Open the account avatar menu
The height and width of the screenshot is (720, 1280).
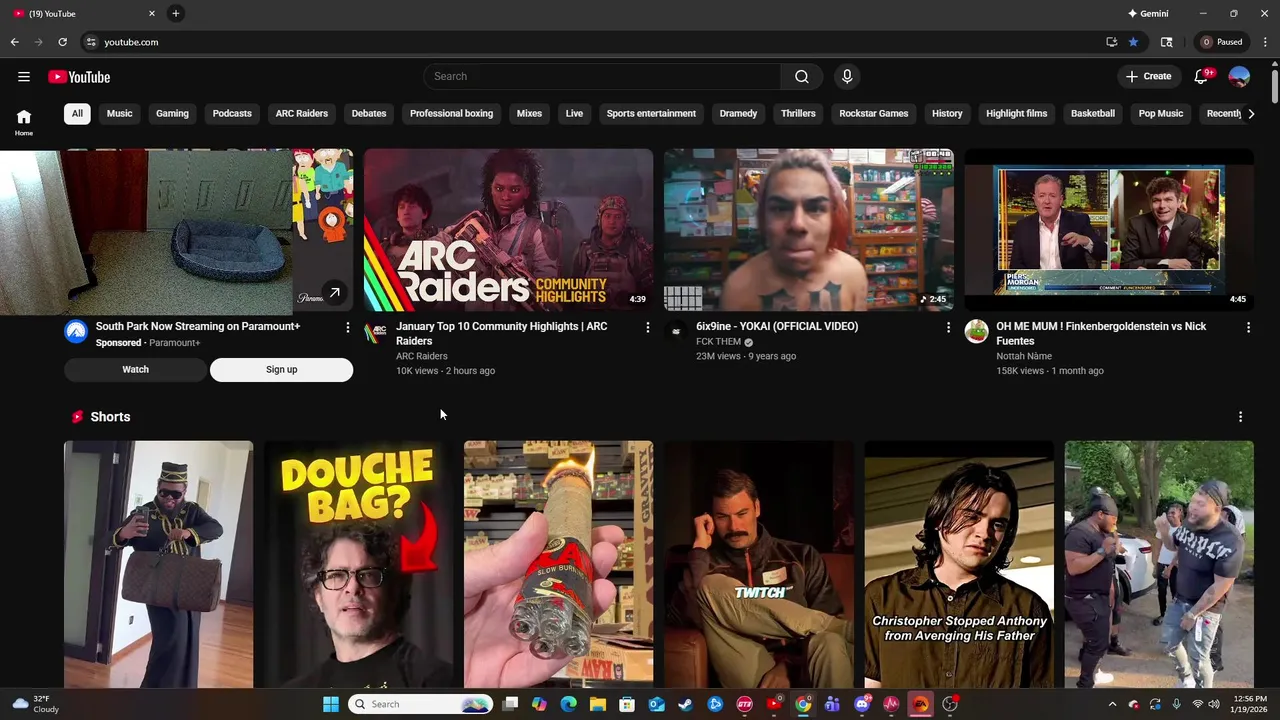tap(1239, 77)
